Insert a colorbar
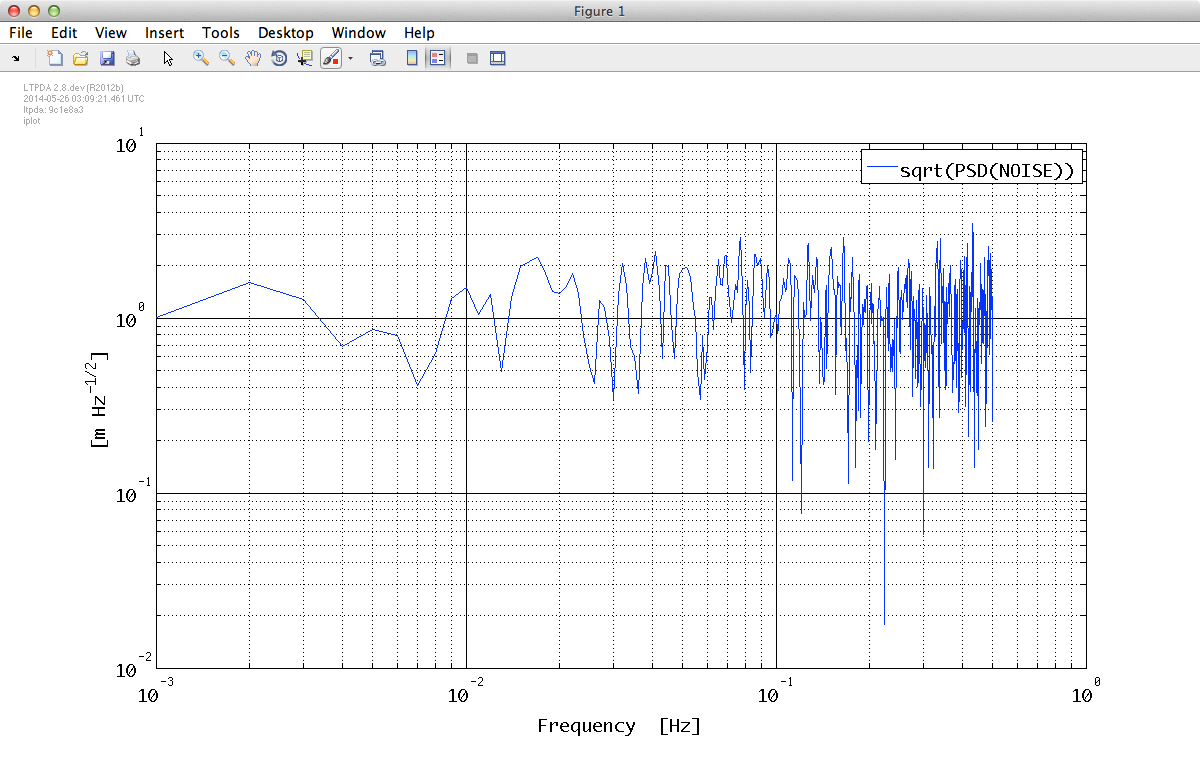 [x=412, y=58]
